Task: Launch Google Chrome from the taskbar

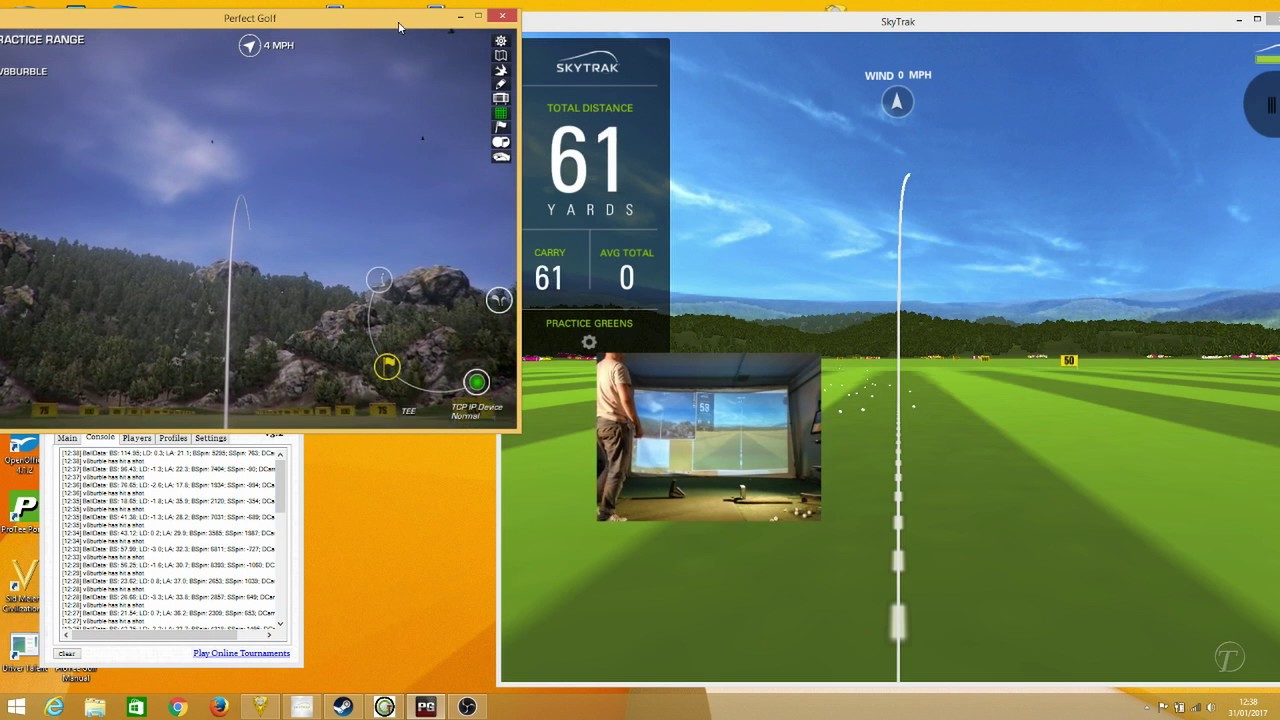Action: [178, 707]
